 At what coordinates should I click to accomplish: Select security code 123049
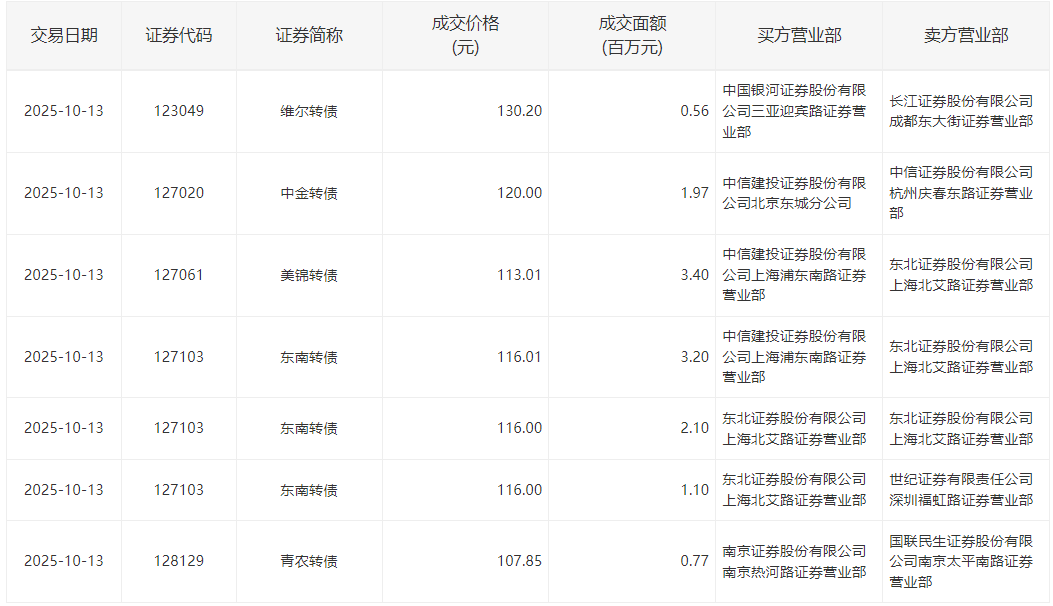(179, 111)
